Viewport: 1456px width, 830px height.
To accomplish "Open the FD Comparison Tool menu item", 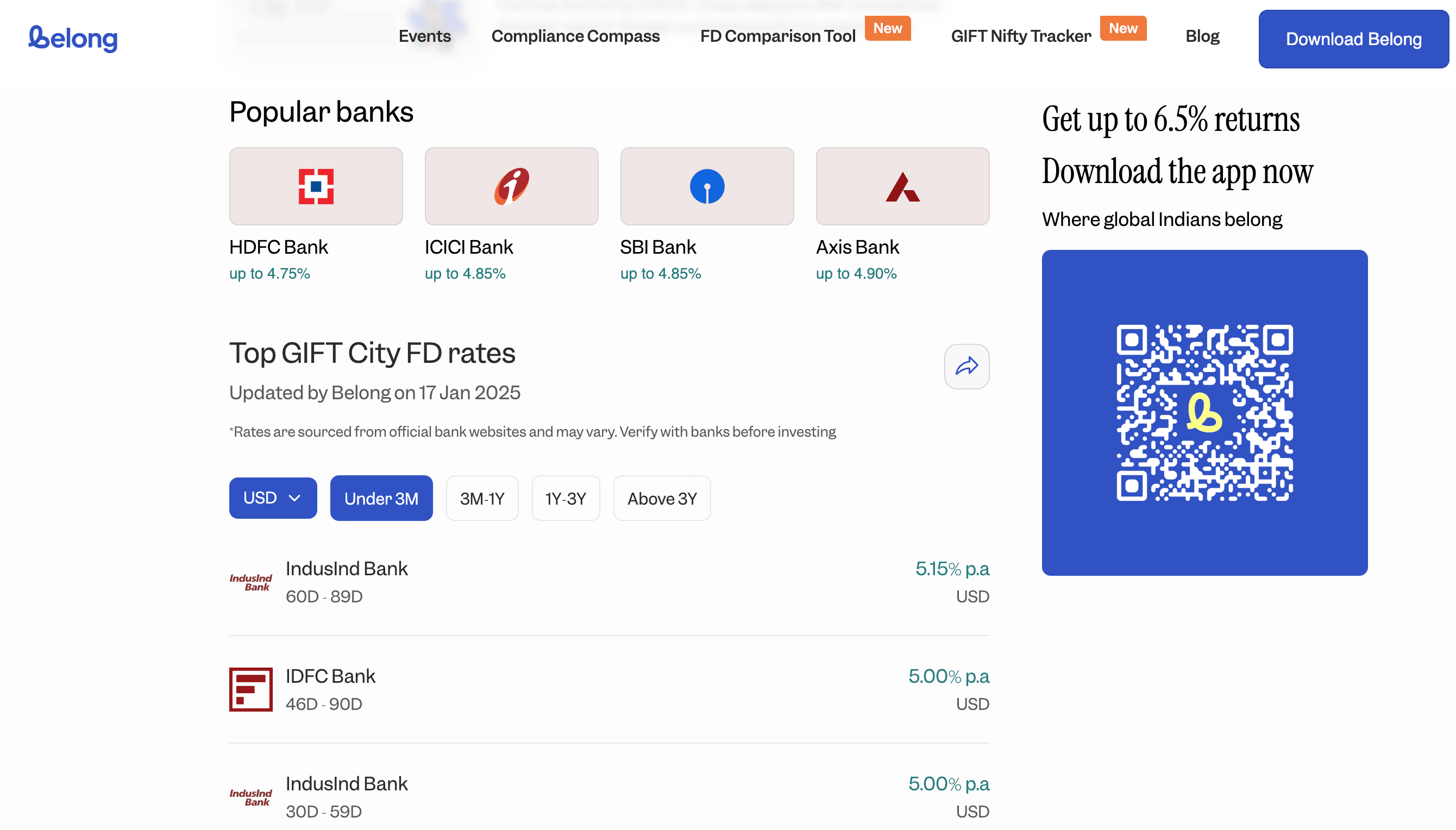I will click(777, 36).
